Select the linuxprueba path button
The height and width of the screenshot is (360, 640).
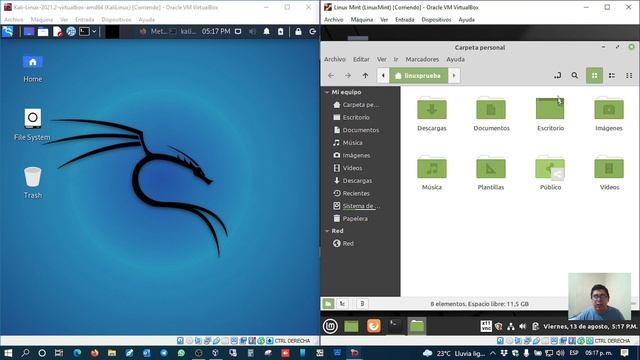(x=418, y=76)
